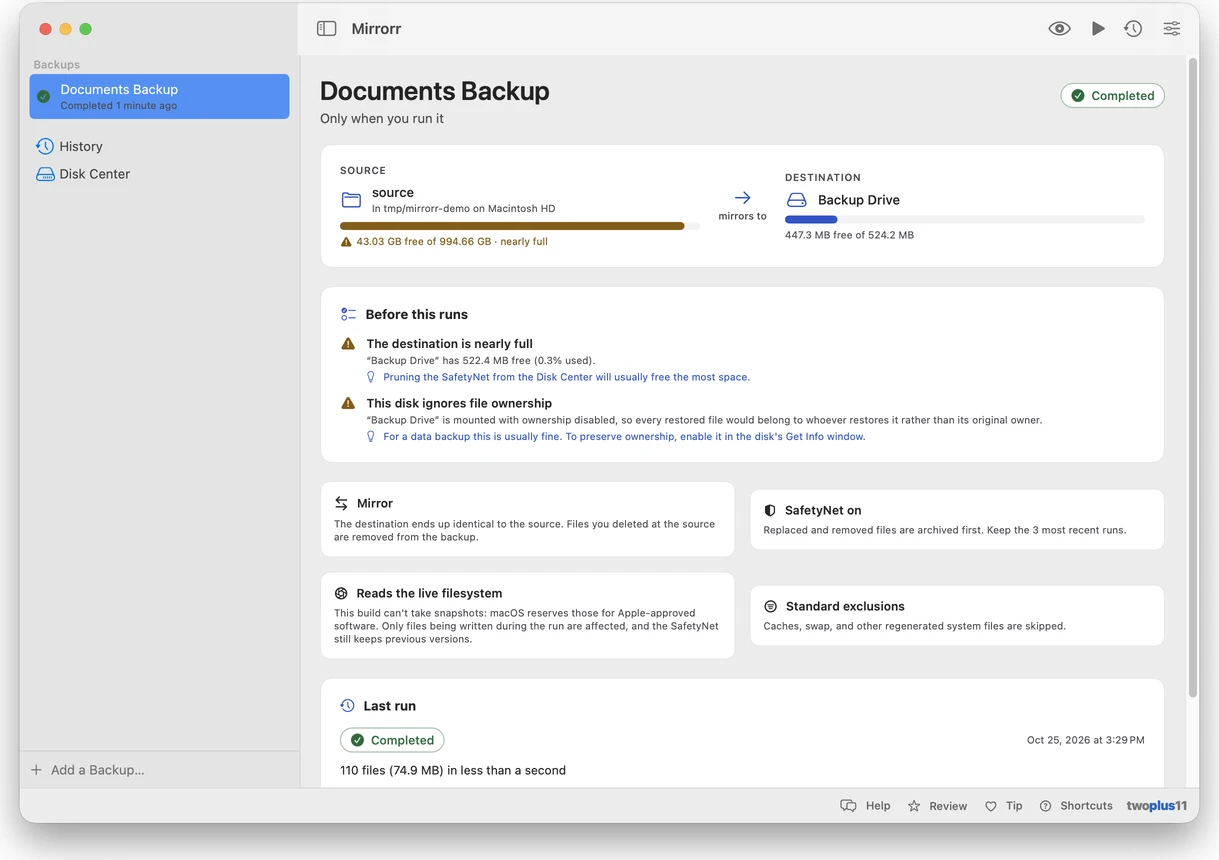
Task: Click the Last run clock icon
Action: click(347, 706)
